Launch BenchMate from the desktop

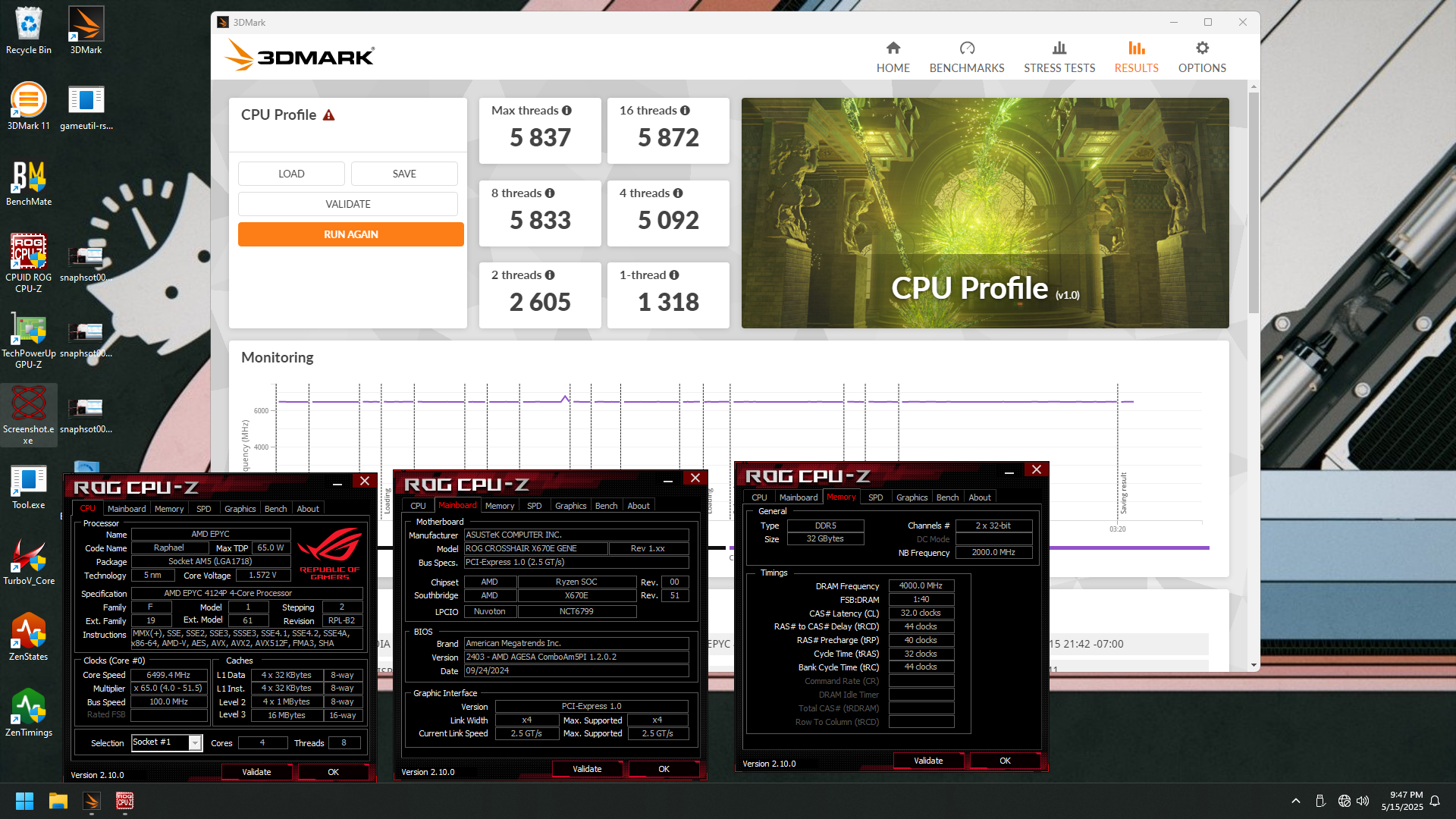click(29, 182)
